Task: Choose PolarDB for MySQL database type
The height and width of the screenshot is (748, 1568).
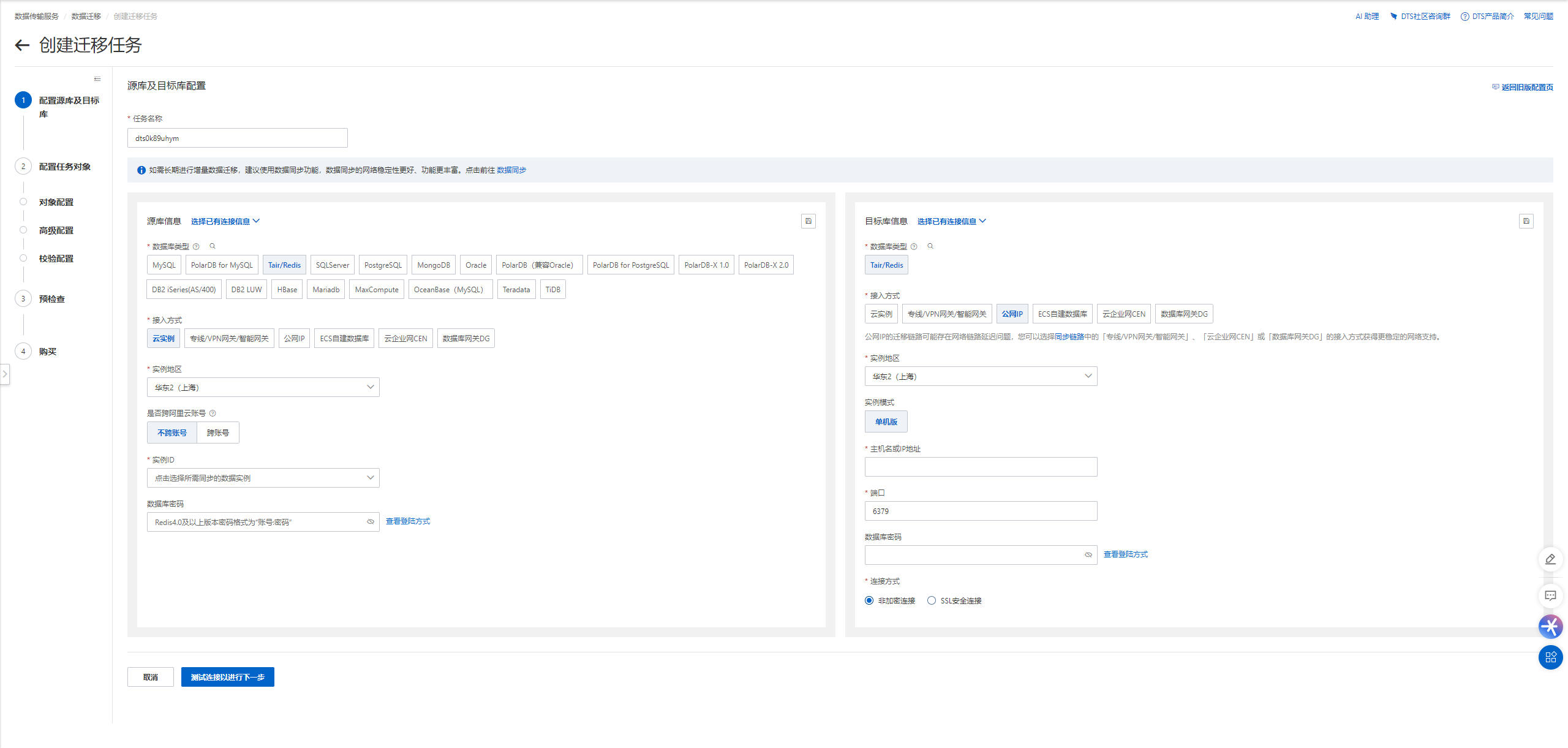Action: point(222,265)
